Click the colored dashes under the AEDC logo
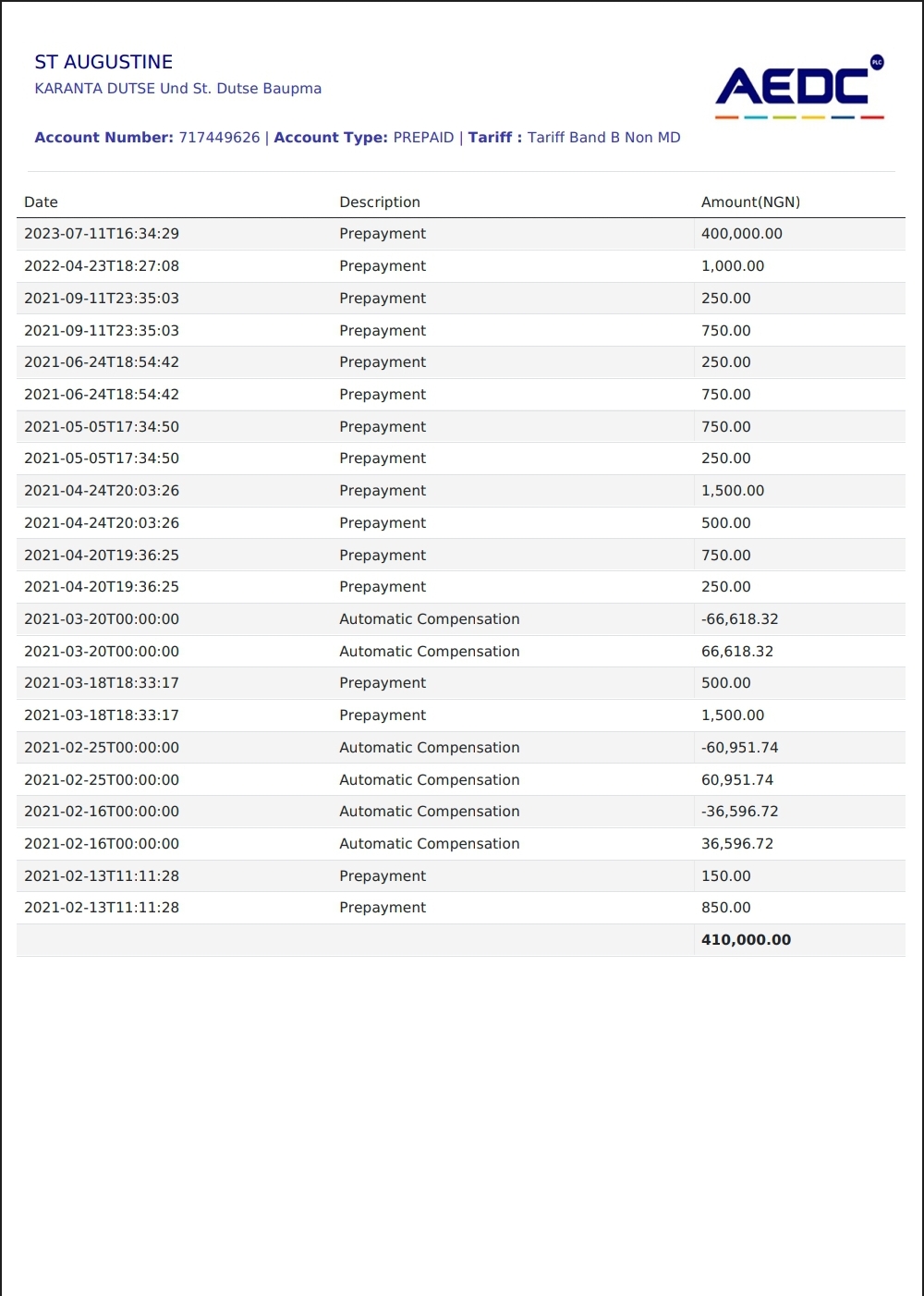 tap(799, 117)
